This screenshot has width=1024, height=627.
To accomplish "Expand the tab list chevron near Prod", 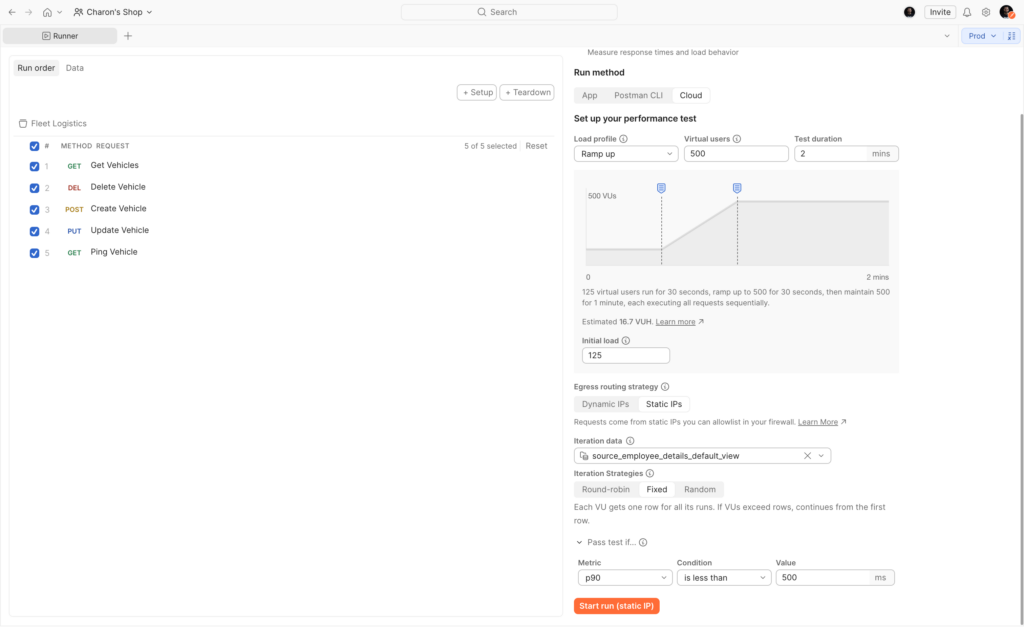I will click(947, 36).
